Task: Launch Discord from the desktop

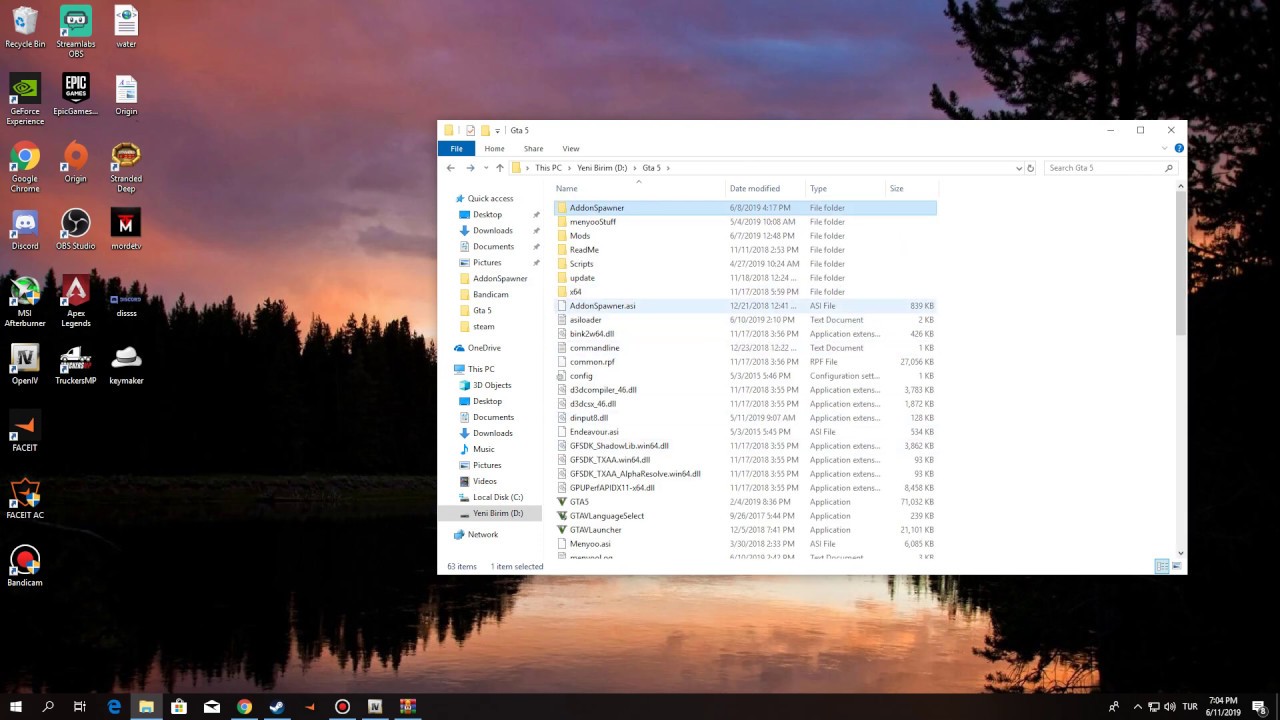Action: (x=25, y=229)
